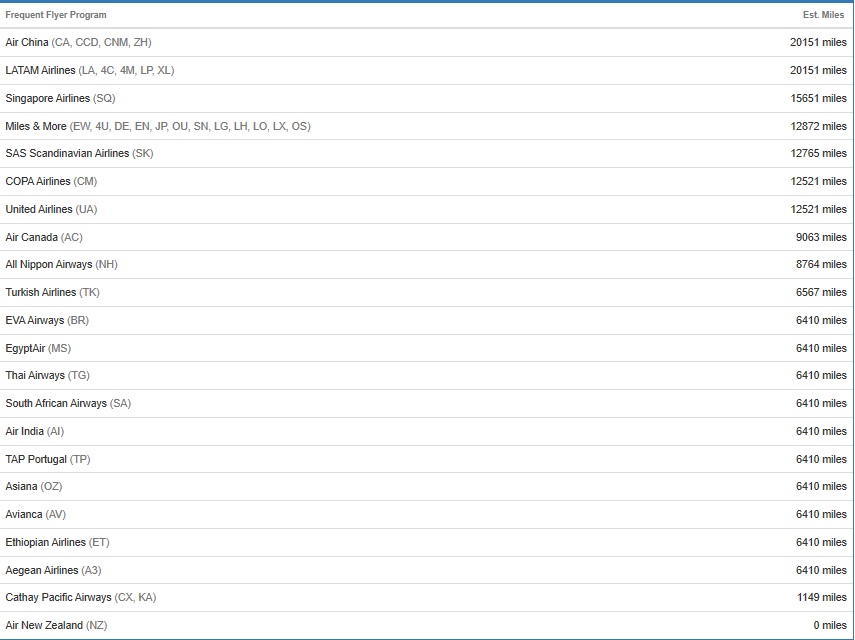Click the Miles & More program name
Image resolution: width=855 pixels, height=640 pixels.
(x=36, y=126)
